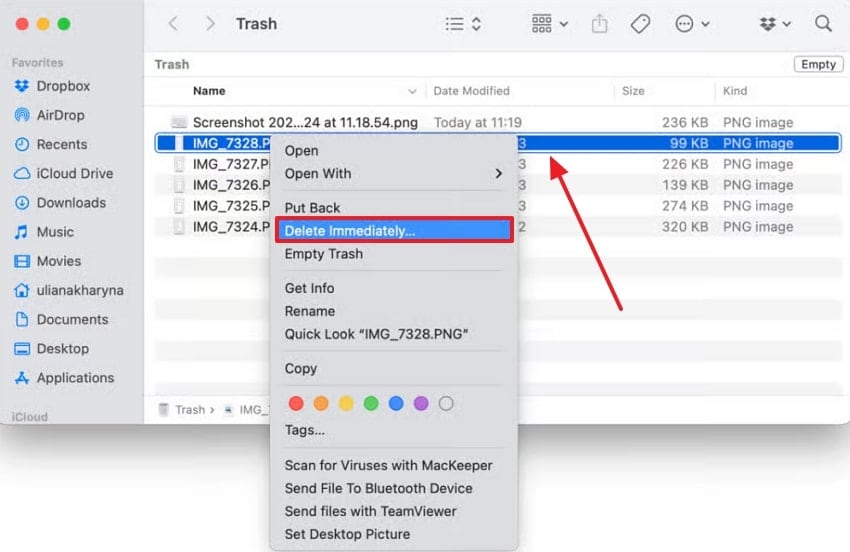Click the Share toolbar icon
Screen dimensions: 850x552
click(x=599, y=24)
